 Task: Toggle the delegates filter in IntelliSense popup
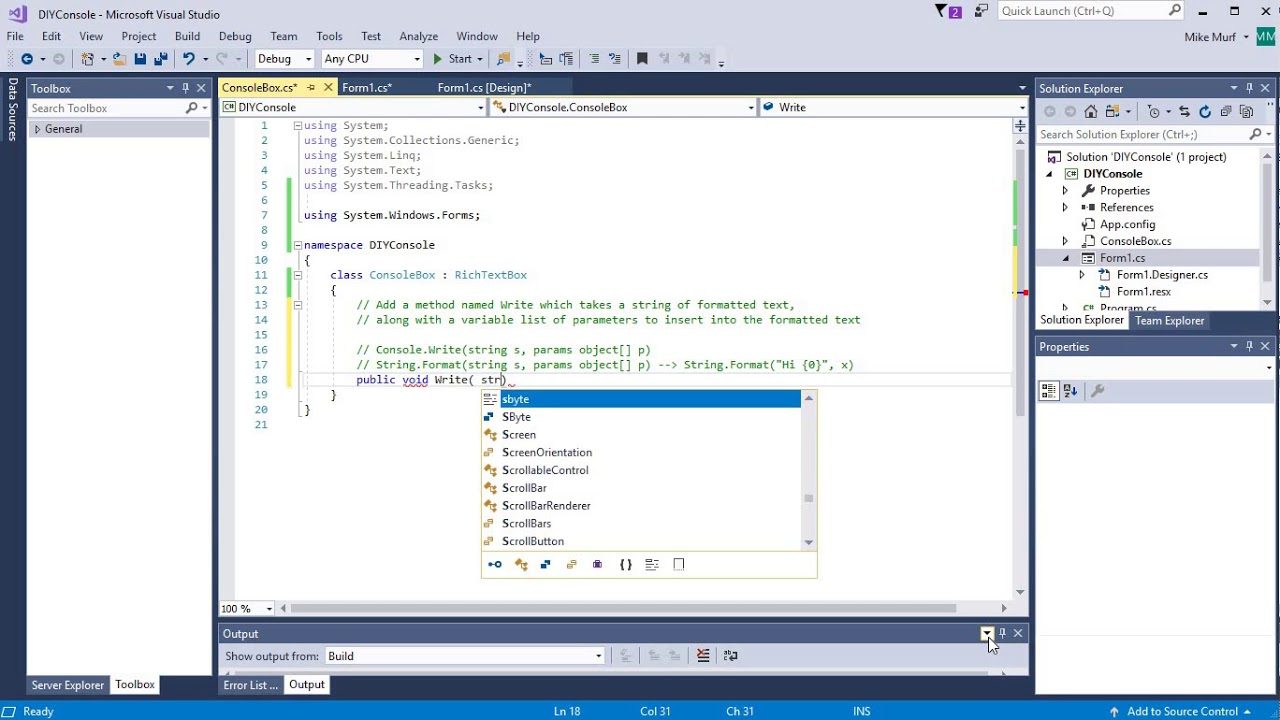pos(597,565)
